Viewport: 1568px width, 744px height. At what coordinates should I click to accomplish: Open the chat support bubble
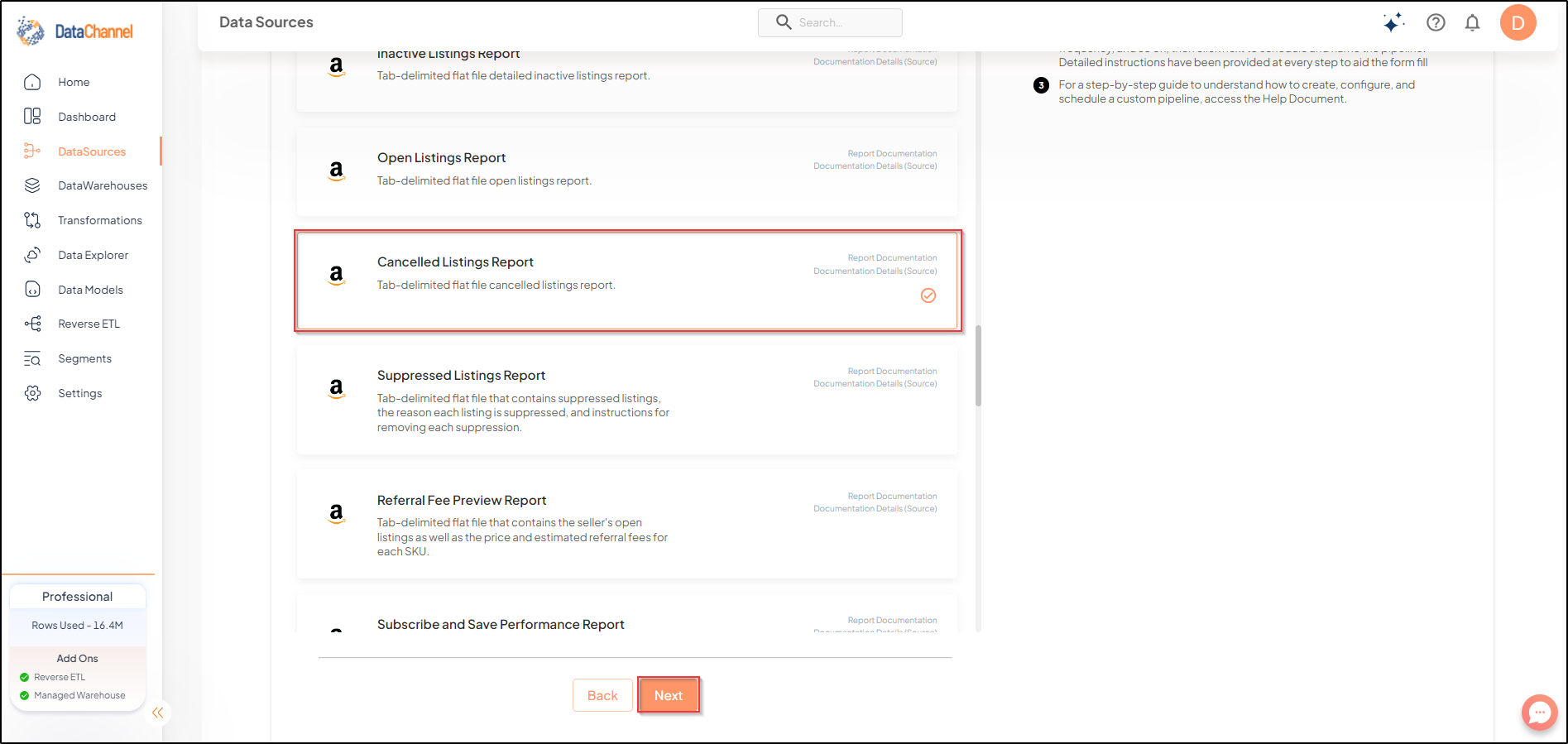coord(1539,712)
